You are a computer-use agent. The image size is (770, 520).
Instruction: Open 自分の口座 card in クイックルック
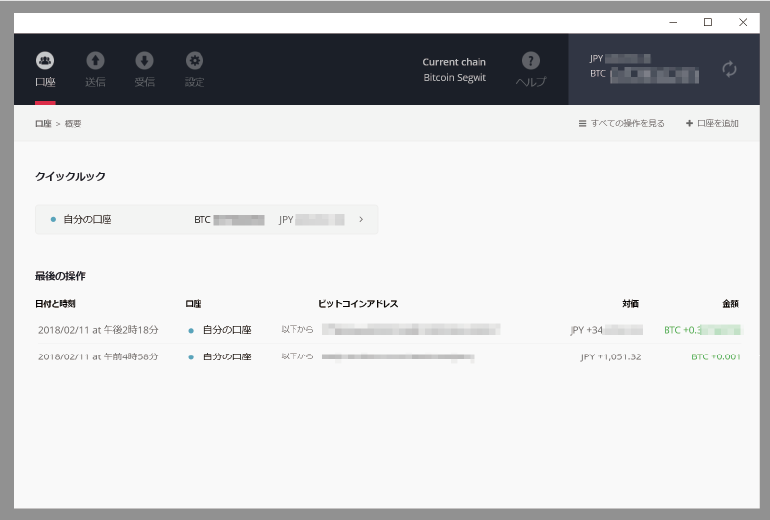coord(207,219)
